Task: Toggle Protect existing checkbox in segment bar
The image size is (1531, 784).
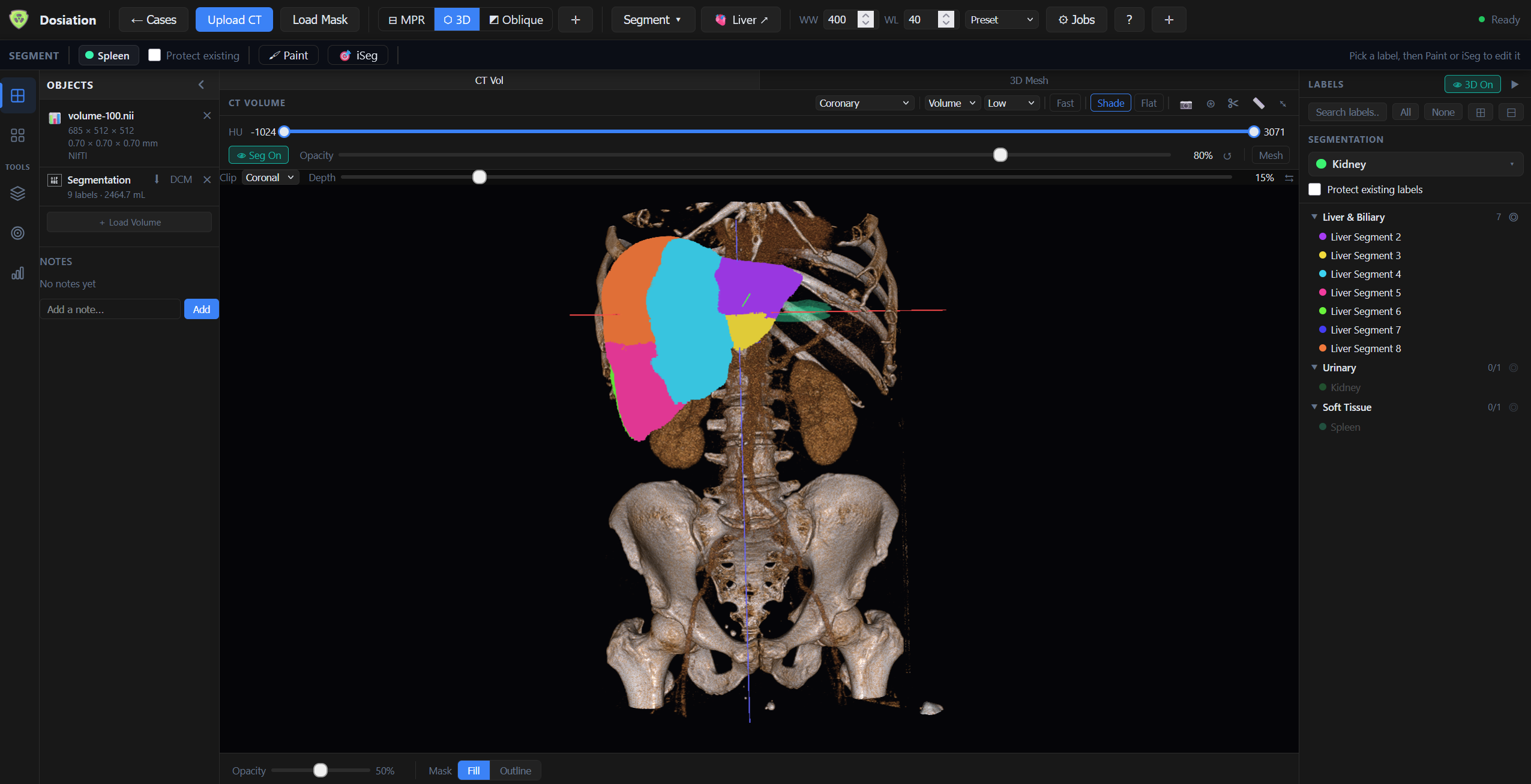Action: (155, 55)
